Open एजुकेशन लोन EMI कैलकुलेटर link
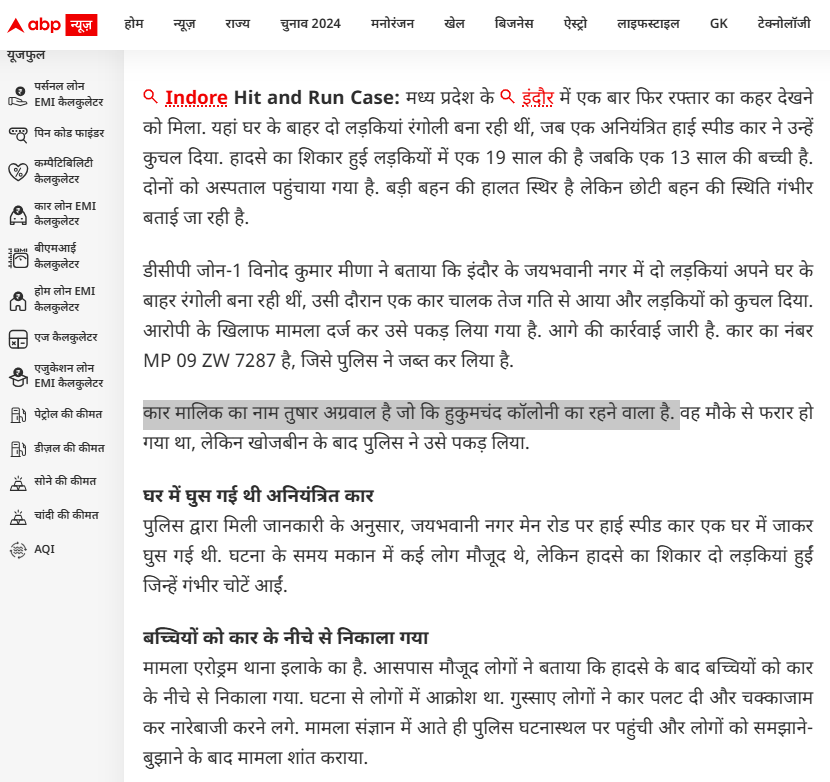 [69, 375]
